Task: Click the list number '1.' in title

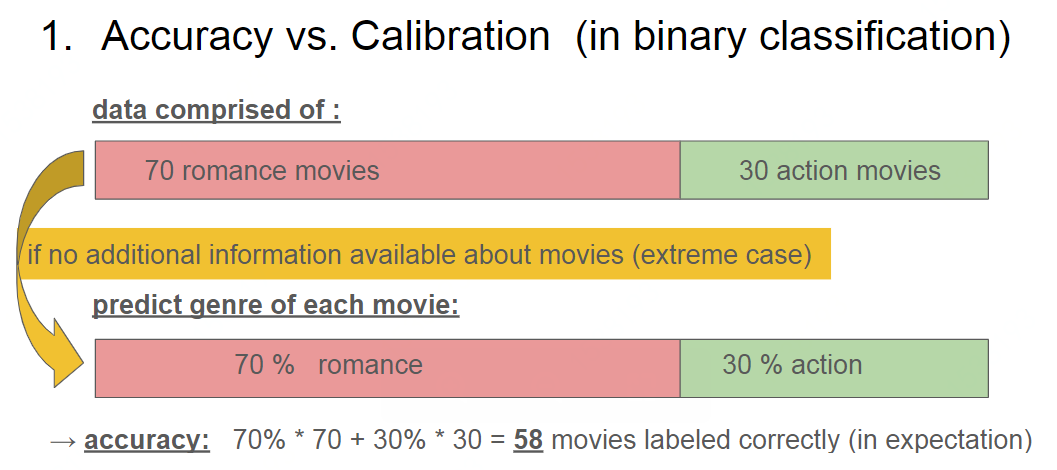Action: point(58,37)
